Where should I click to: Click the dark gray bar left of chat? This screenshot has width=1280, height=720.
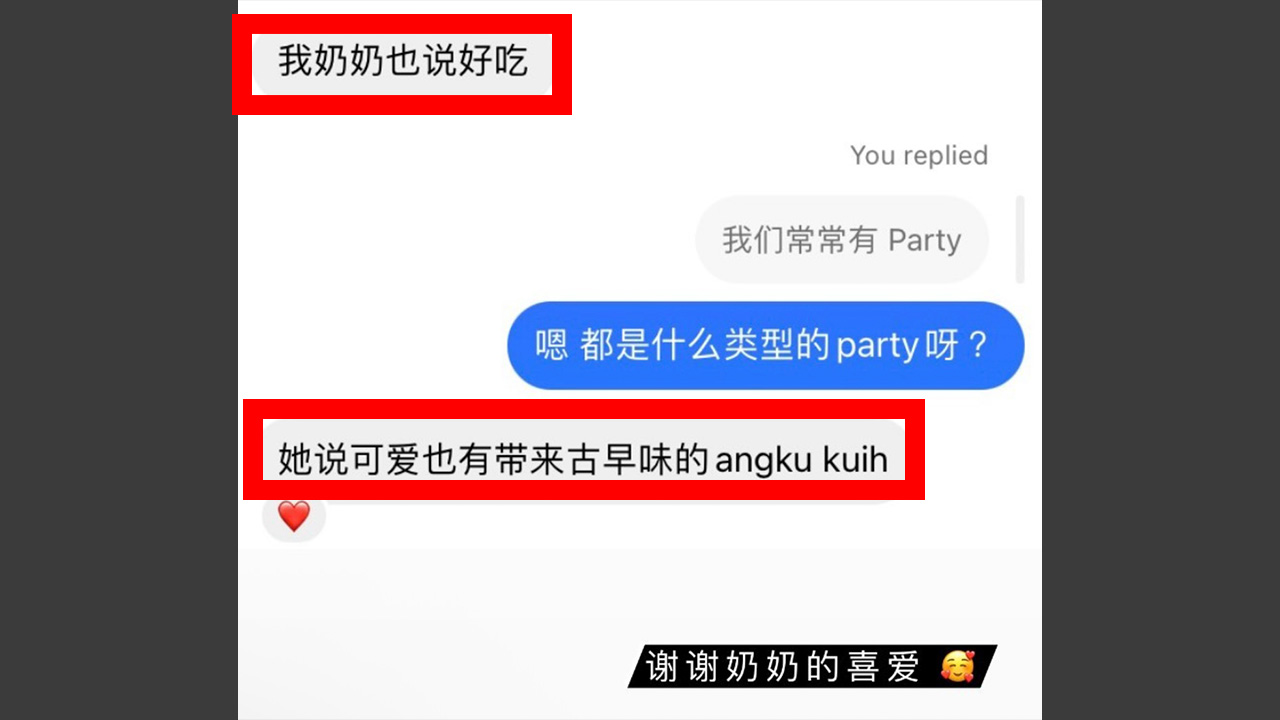pos(118,360)
